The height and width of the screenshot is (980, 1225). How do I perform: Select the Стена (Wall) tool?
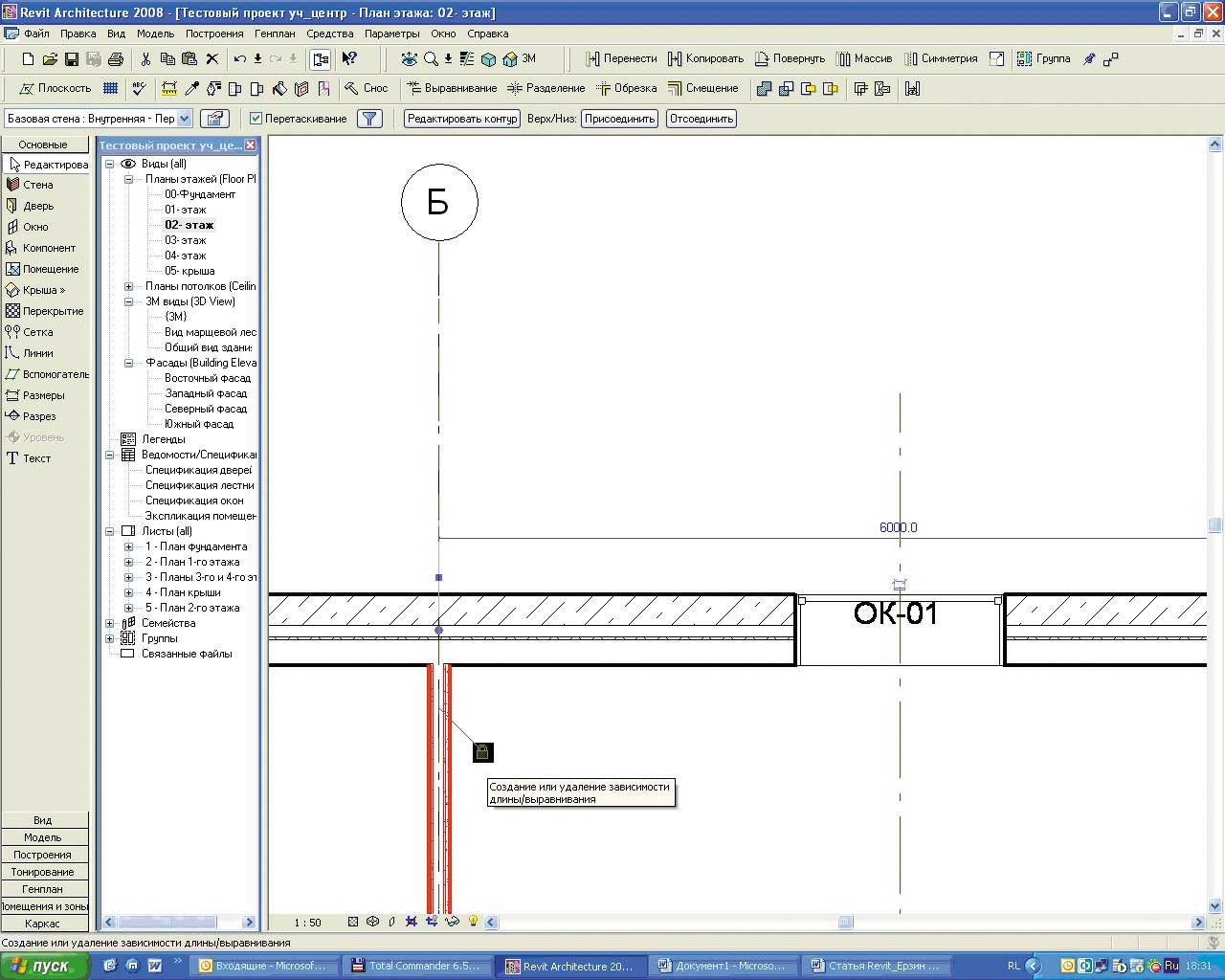click(37, 185)
